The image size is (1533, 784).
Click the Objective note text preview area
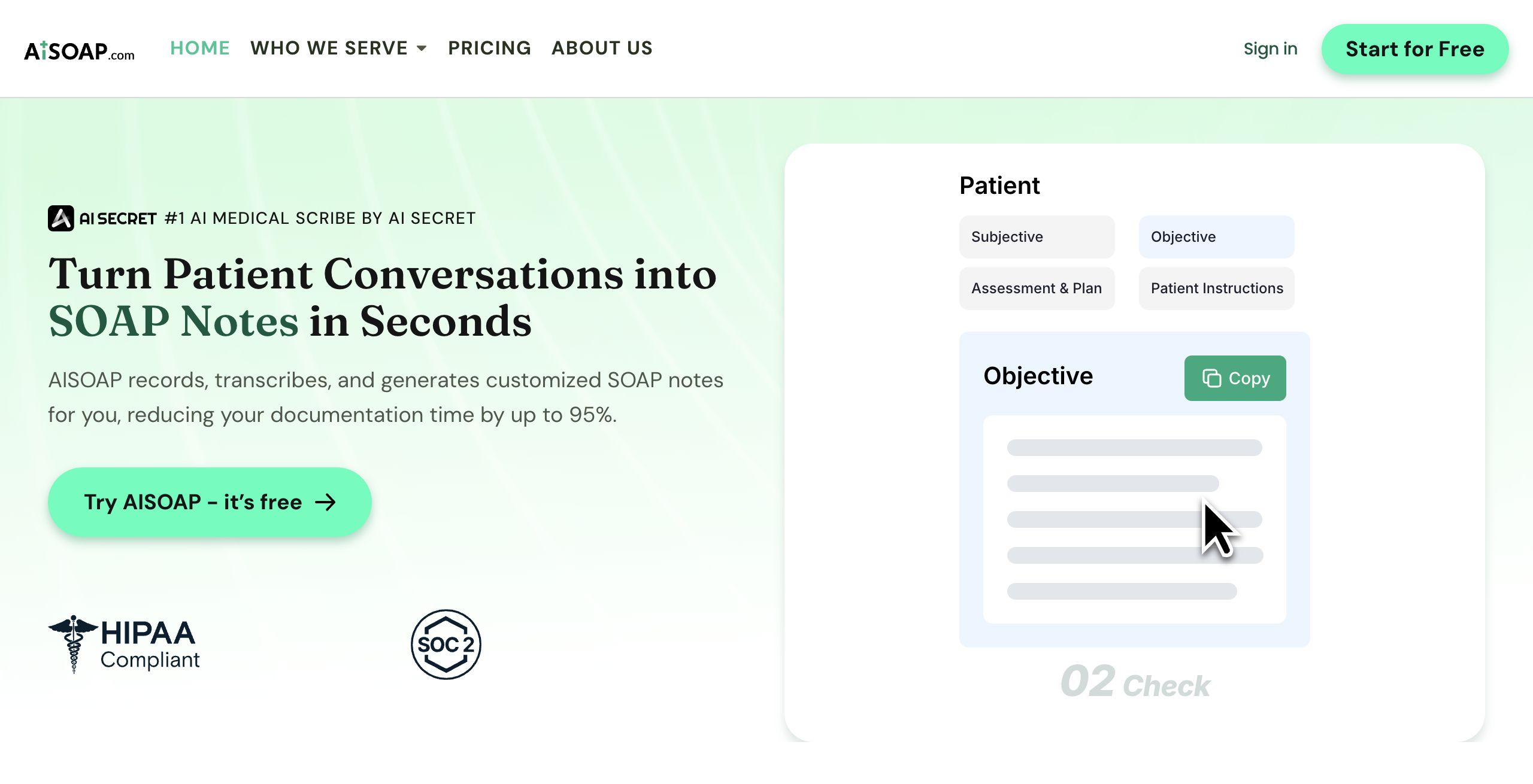click(1135, 519)
